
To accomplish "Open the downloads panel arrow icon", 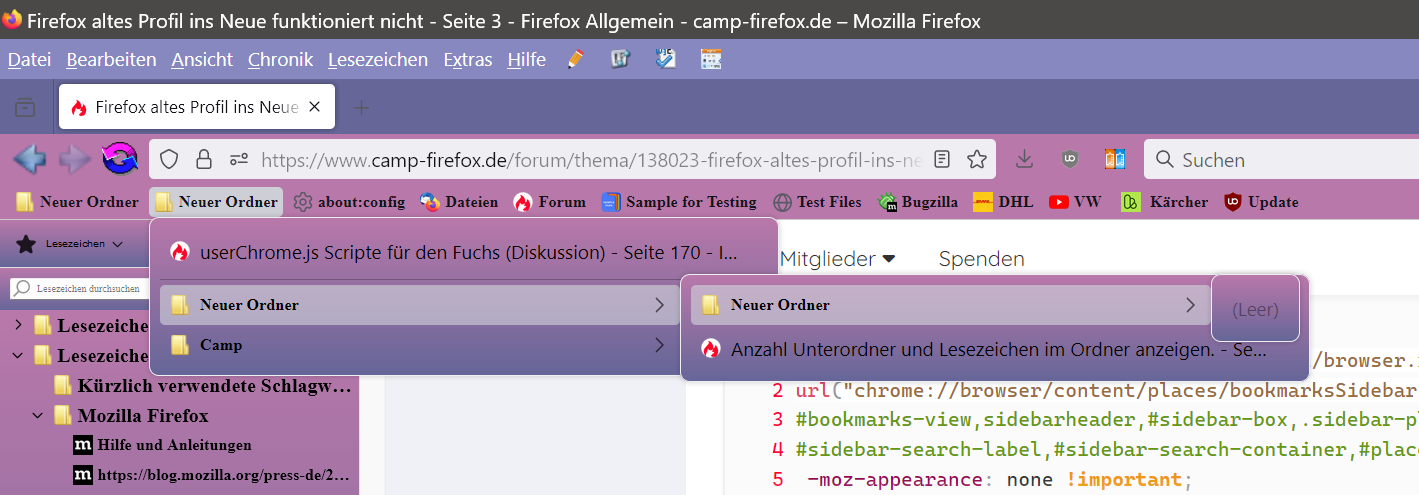I will 1024,159.
